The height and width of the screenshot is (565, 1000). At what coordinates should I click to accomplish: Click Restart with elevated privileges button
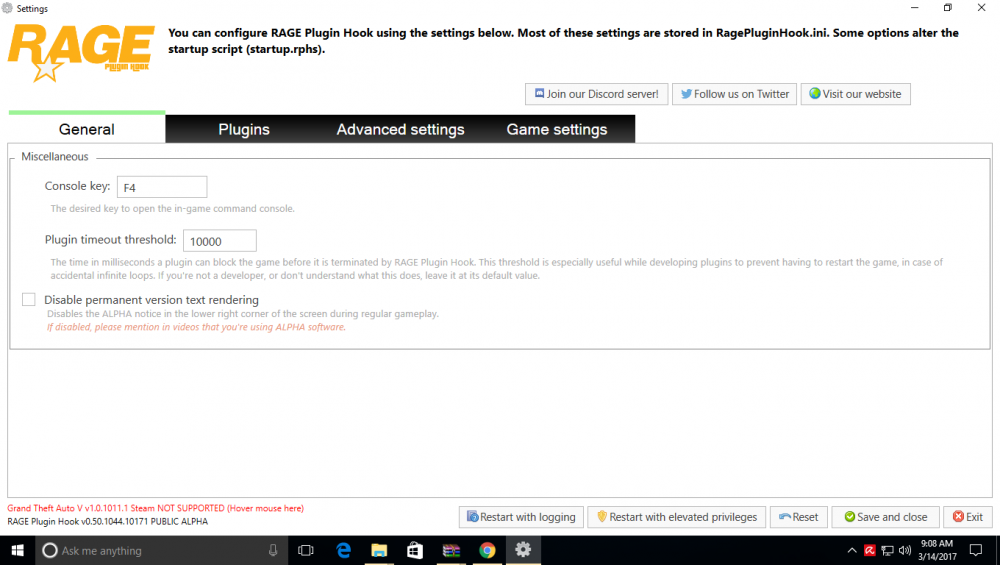677,517
